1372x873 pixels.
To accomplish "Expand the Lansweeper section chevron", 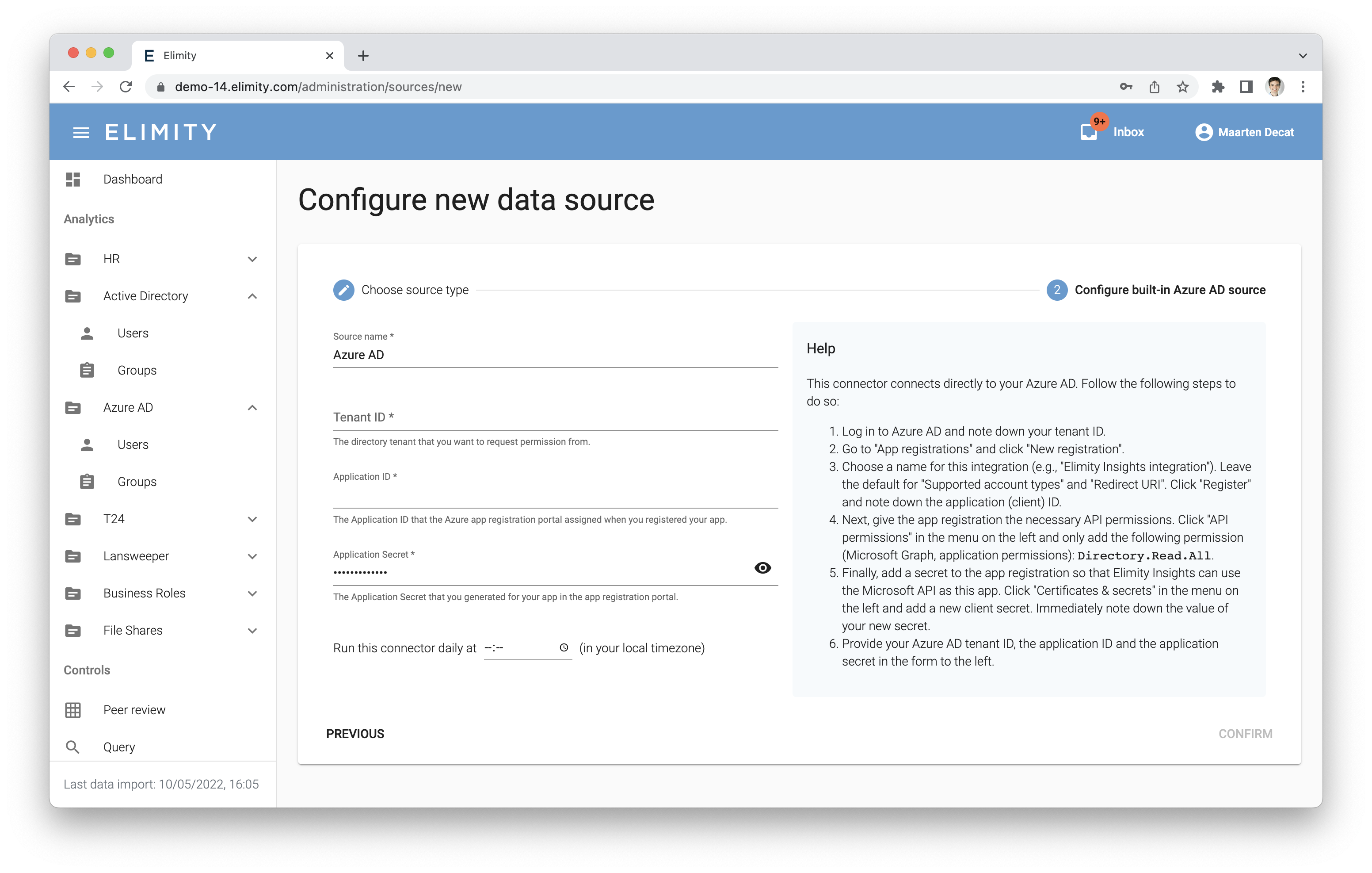I will click(x=252, y=556).
